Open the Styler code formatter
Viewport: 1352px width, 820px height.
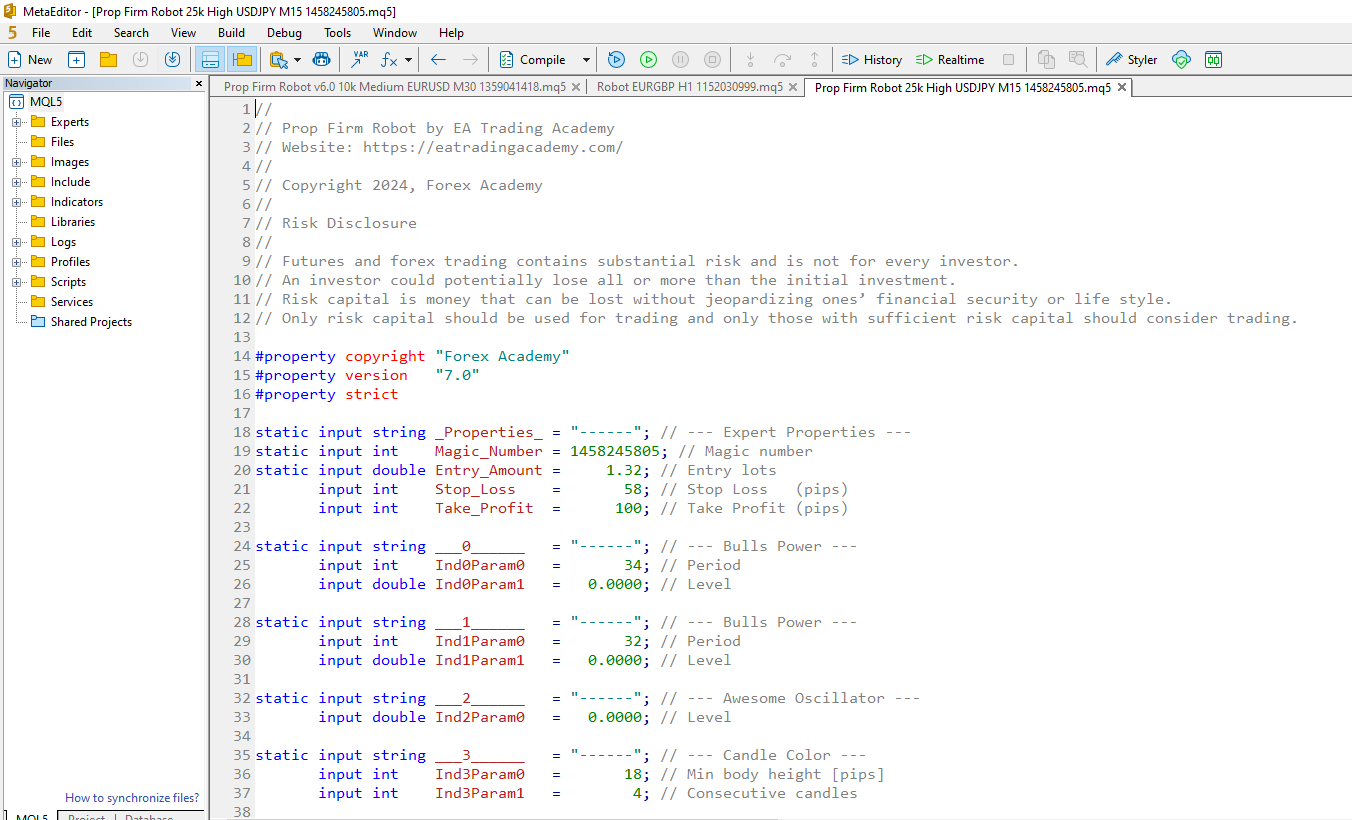pos(1131,60)
